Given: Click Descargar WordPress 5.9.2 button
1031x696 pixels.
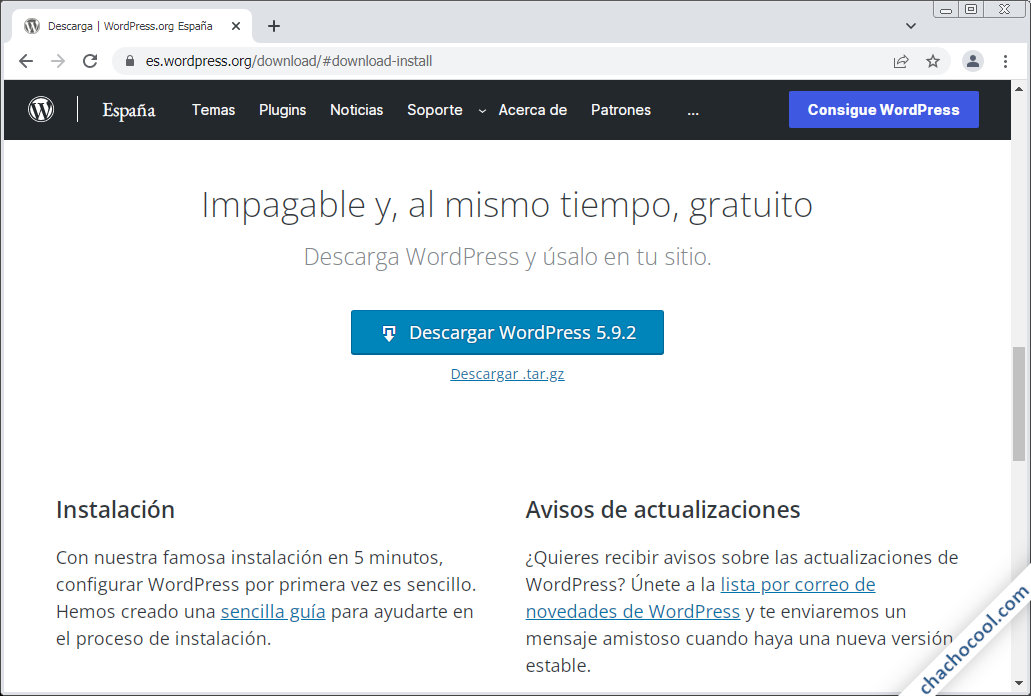Looking at the screenshot, I should pos(508,333).
